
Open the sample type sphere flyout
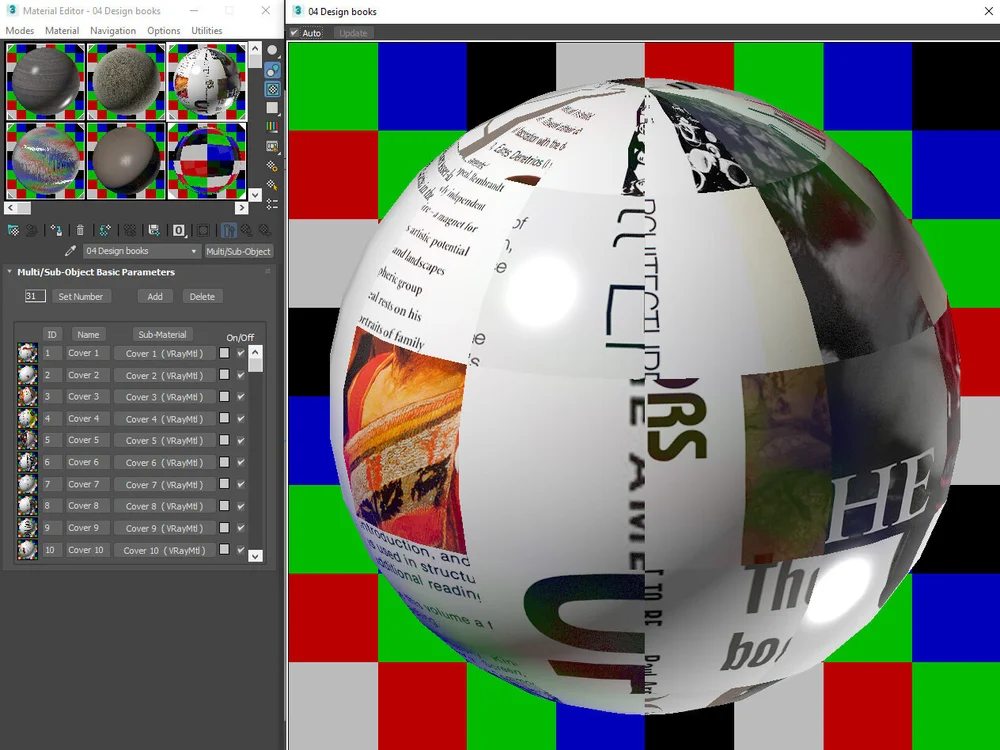point(272,50)
